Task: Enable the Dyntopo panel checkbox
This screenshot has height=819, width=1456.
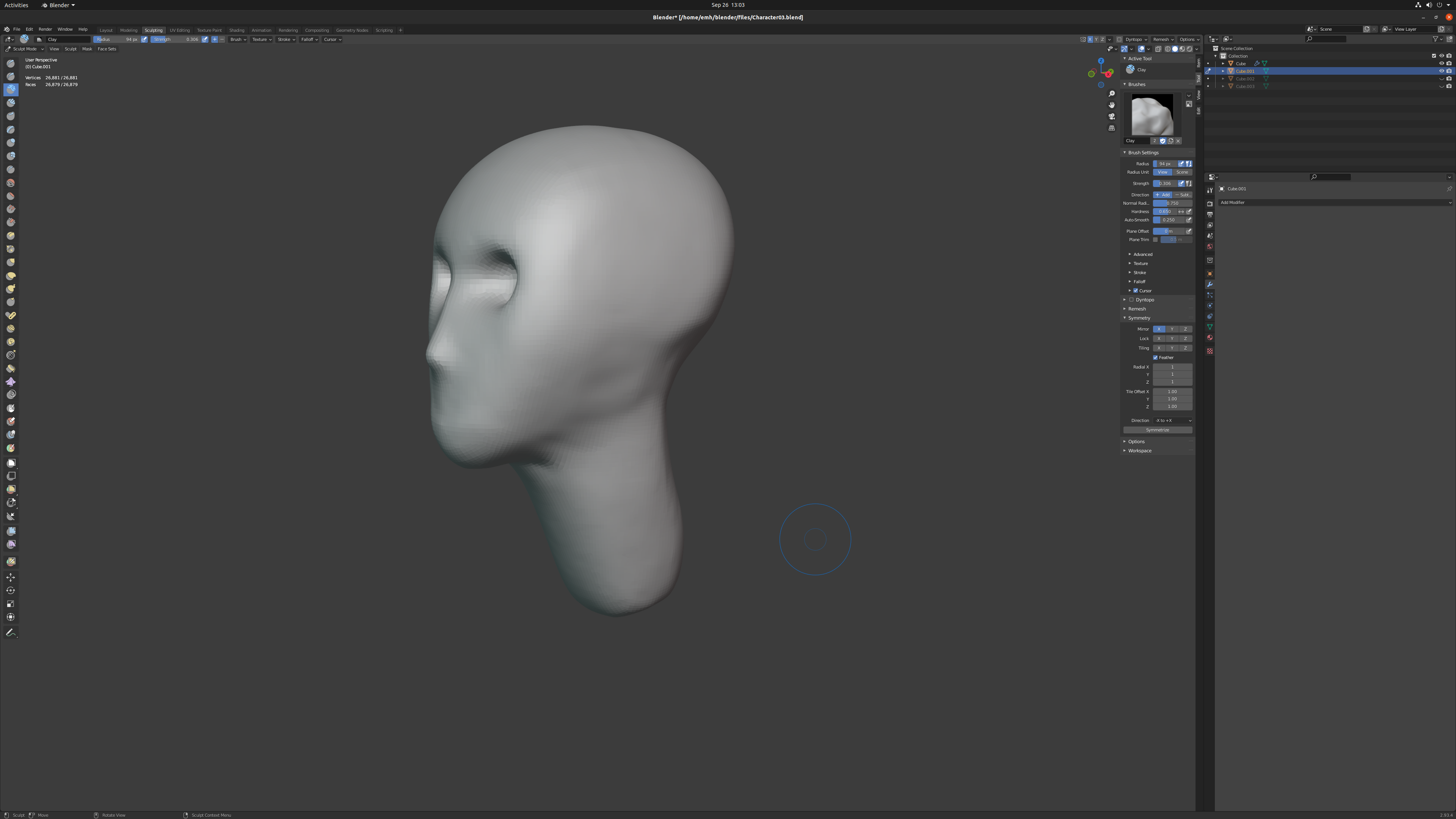Action: coord(1131,300)
